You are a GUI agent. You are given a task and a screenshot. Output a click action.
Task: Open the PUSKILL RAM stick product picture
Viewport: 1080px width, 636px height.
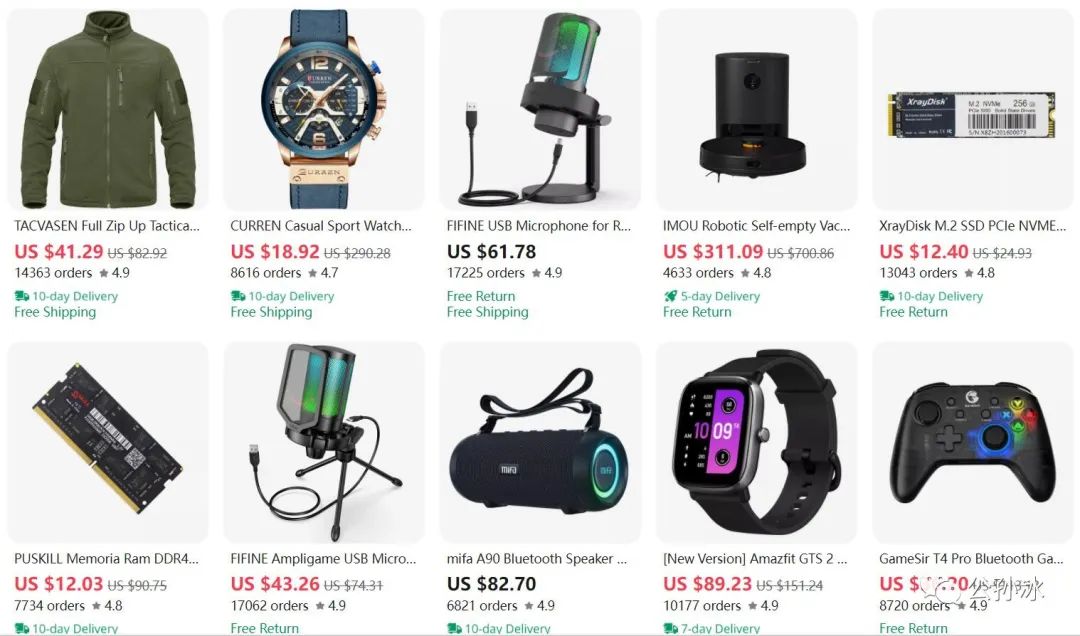[107, 442]
